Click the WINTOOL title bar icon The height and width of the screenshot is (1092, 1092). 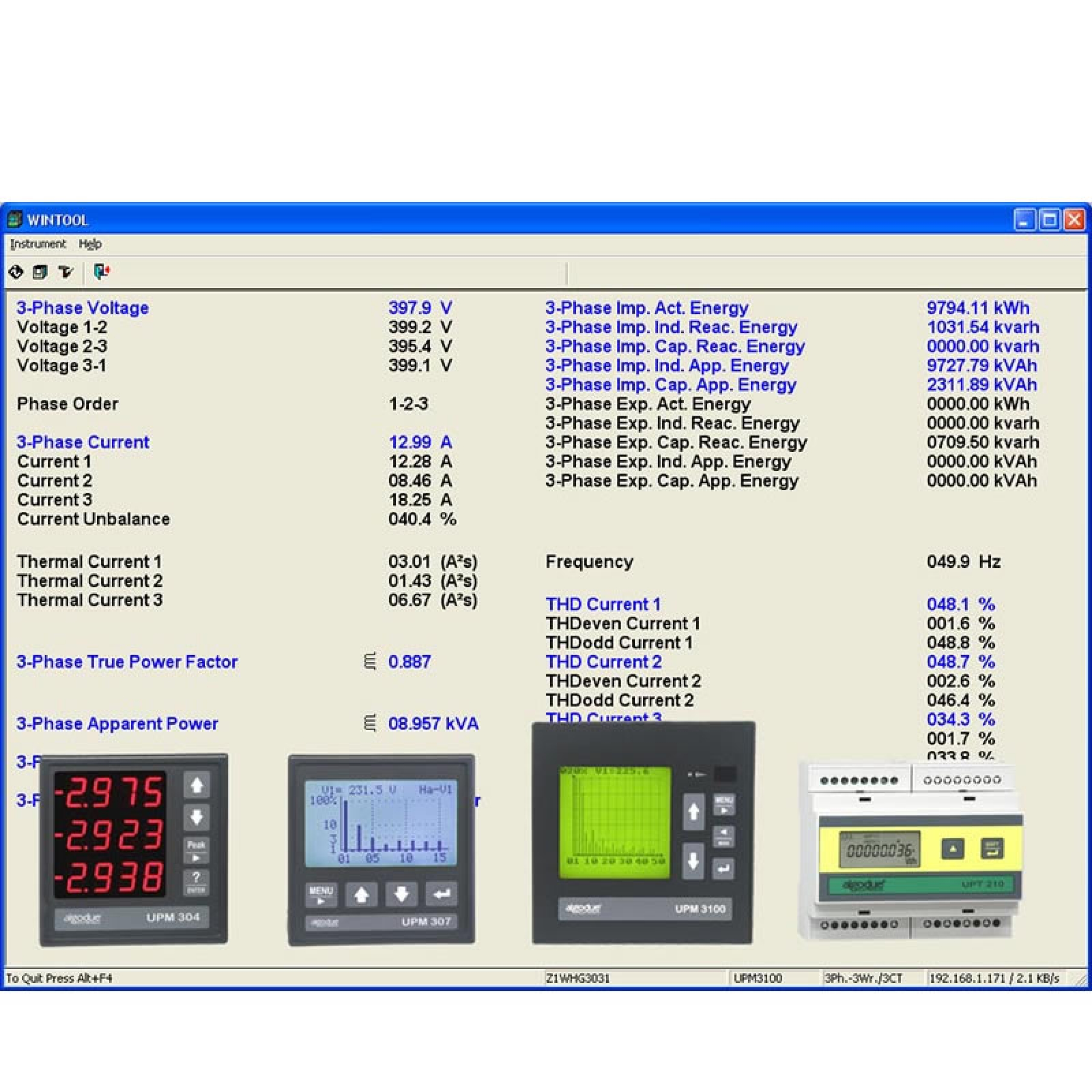tap(16, 220)
